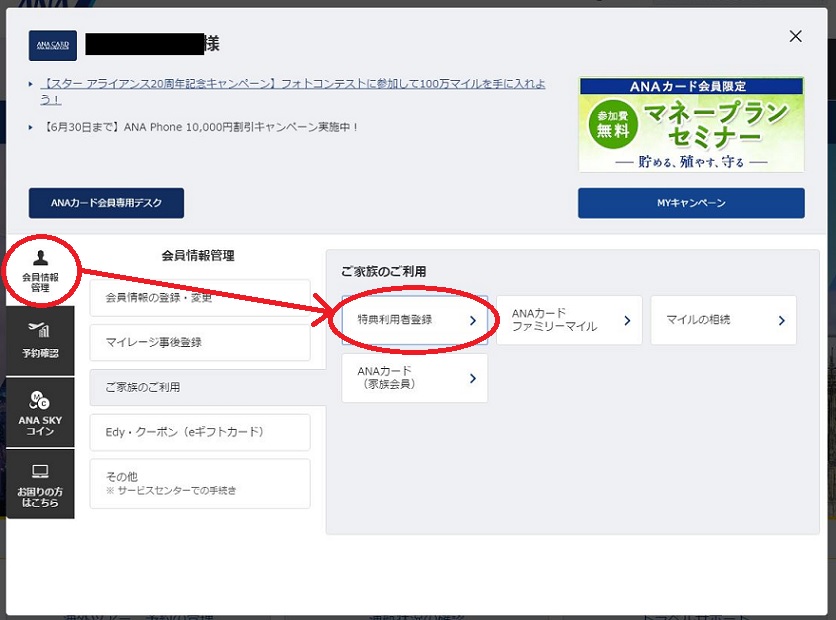Image resolution: width=836 pixels, height=620 pixels.
Task: Select the 会員情報管理 person icon tab
Action: pyautogui.click(x=41, y=271)
